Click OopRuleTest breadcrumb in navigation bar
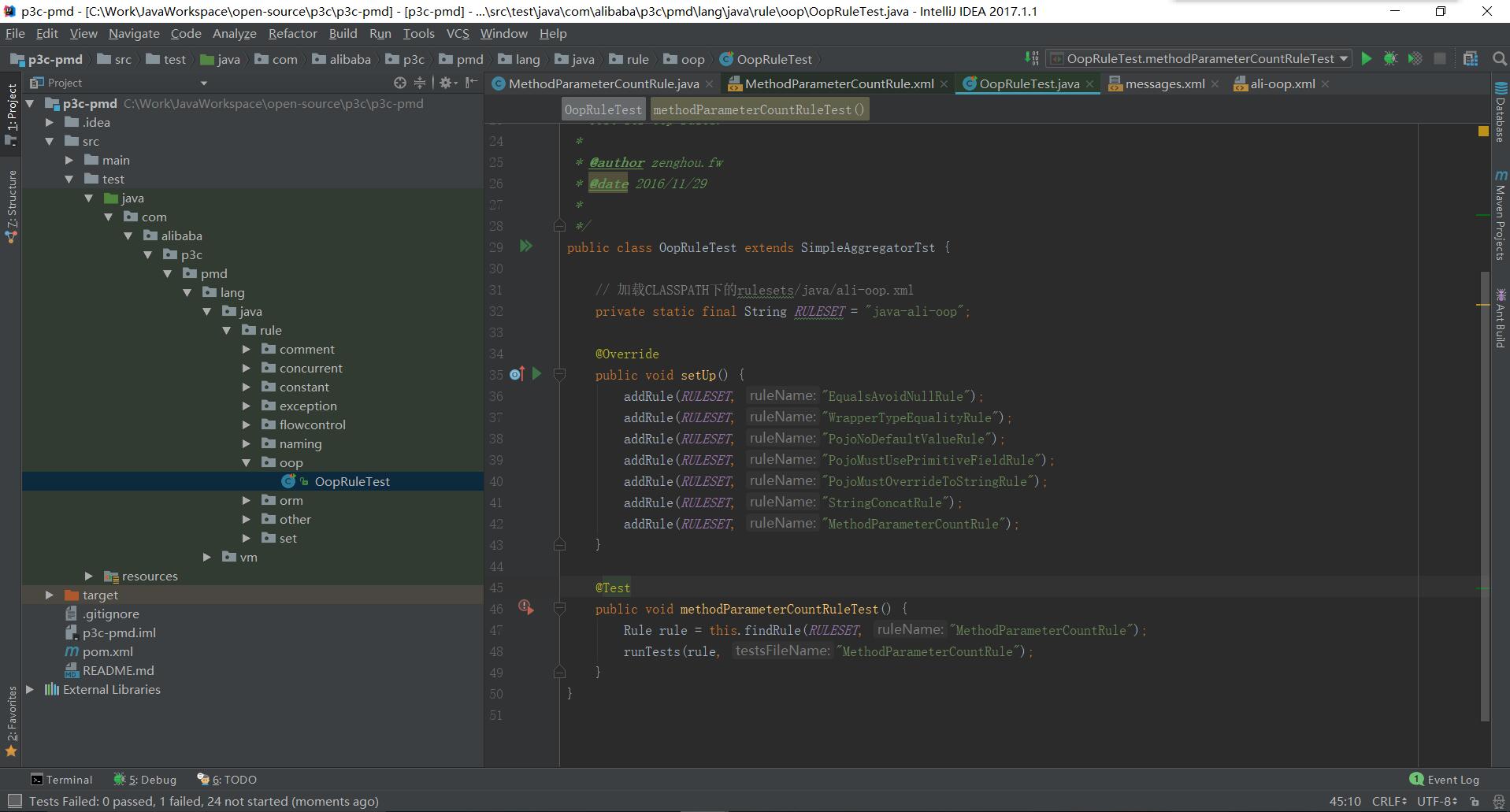The image size is (1510, 812). (766, 59)
